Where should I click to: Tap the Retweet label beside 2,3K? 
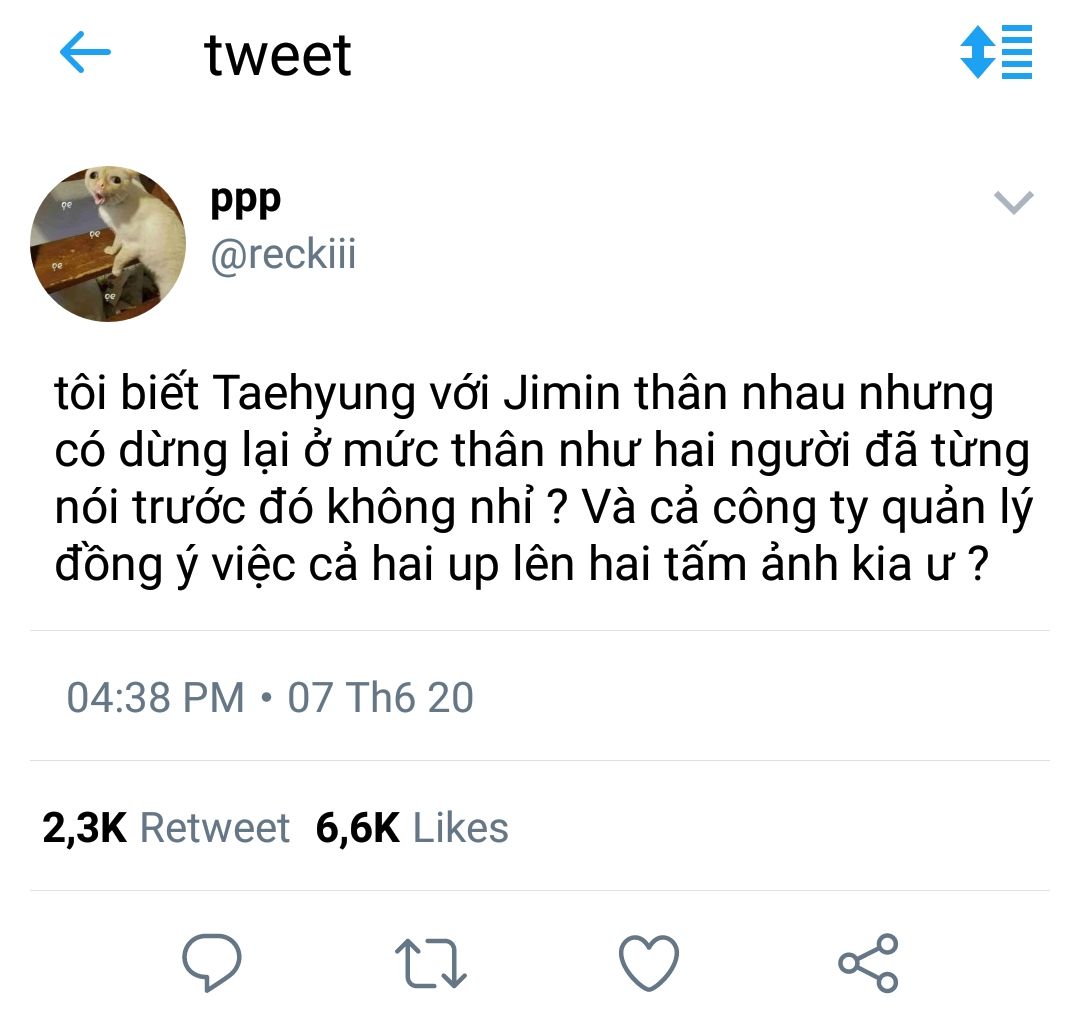[214, 828]
